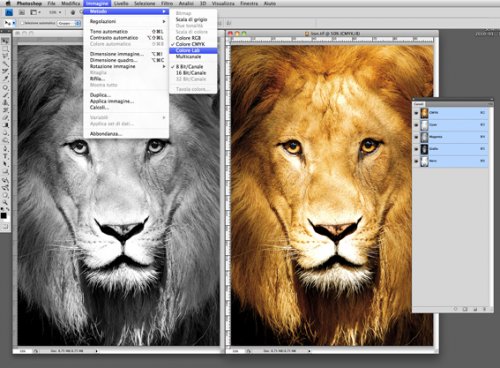The image size is (500, 368).
Task: Click the create new channel icon
Action: pyautogui.click(x=475, y=309)
